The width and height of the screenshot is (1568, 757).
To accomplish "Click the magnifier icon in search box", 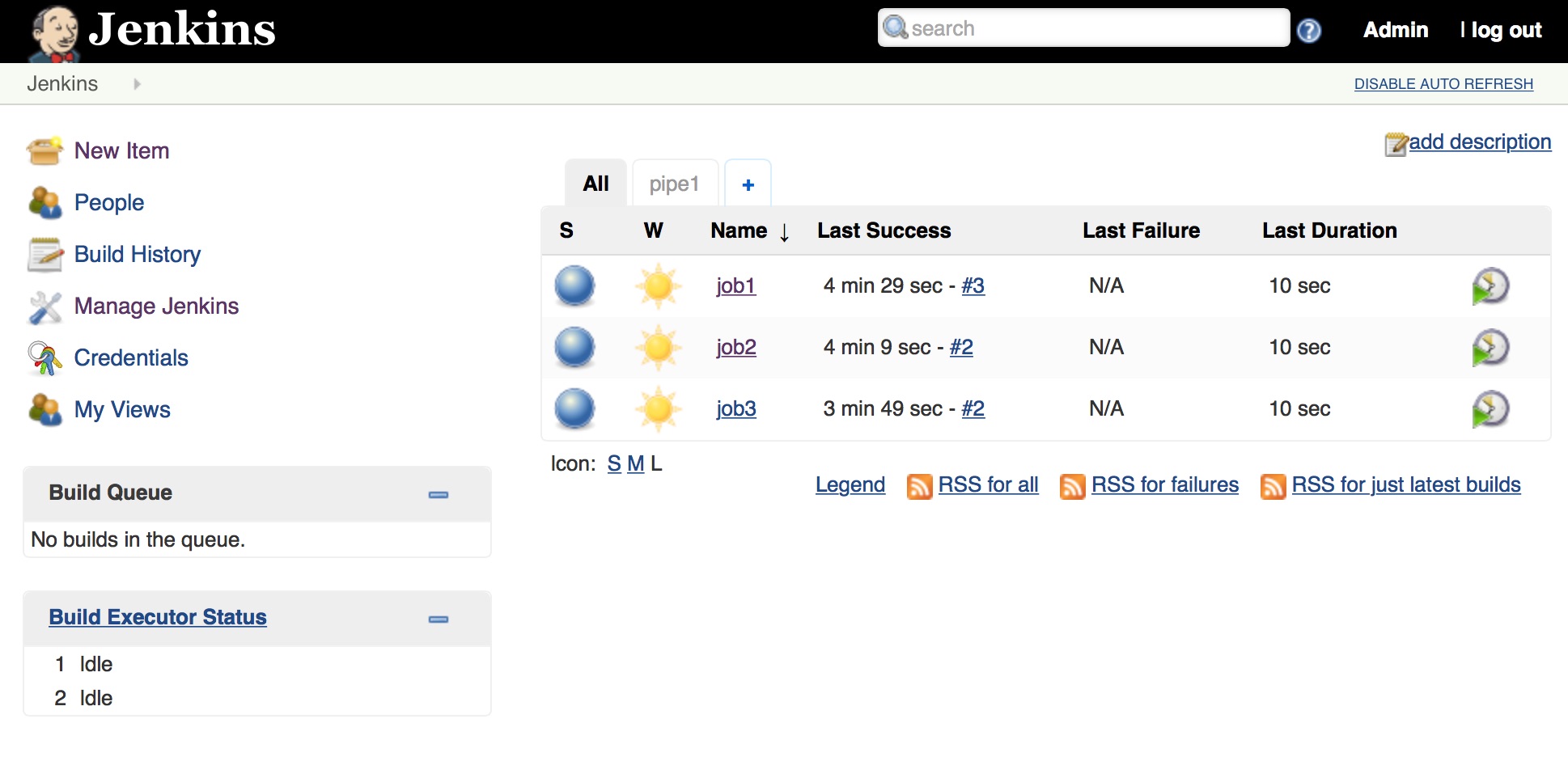I will pyautogui.click(x=896, y=27).
